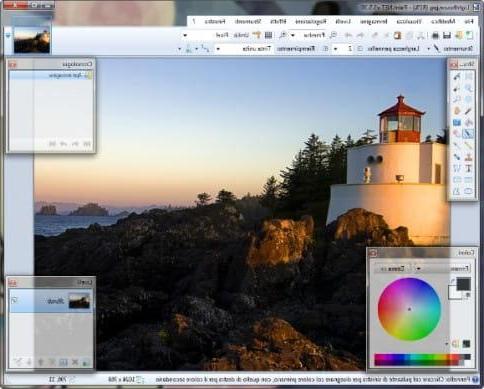Select the Pencil tool
This screenshot has width=484, height=389.
coord(468,145)
